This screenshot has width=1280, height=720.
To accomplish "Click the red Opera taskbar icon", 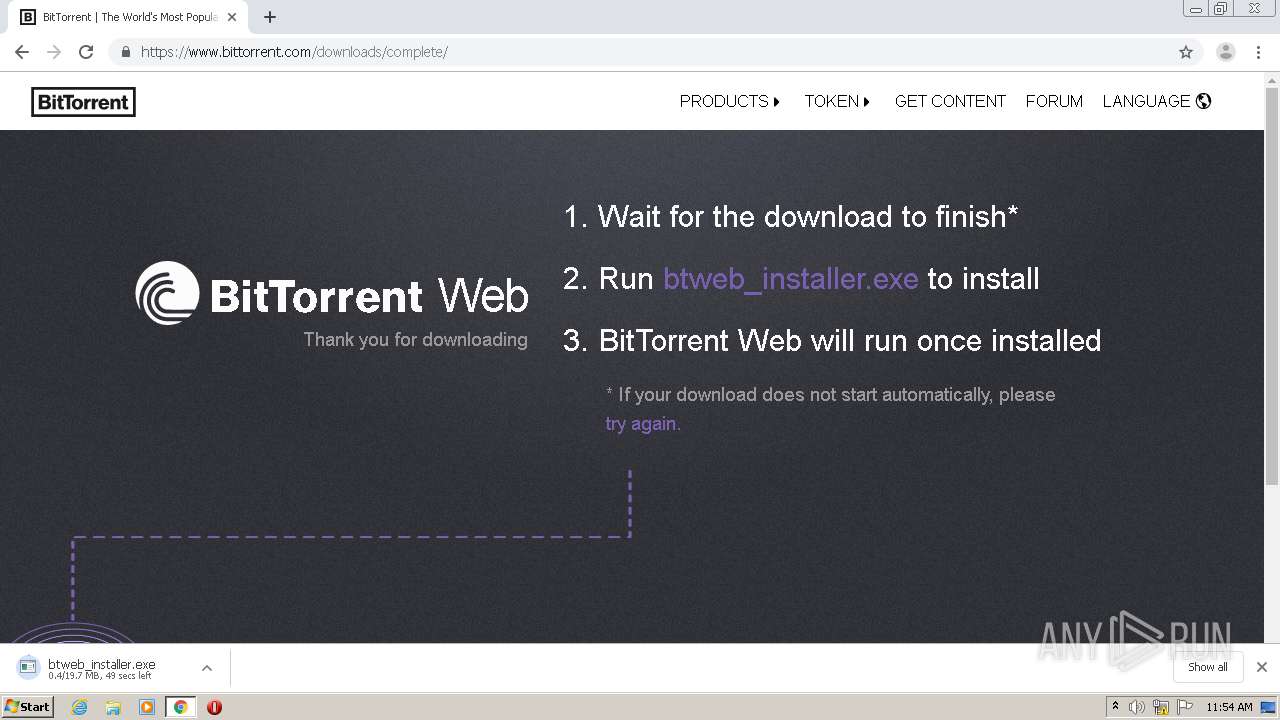I will pyautogui.click(x=214, y=707).
